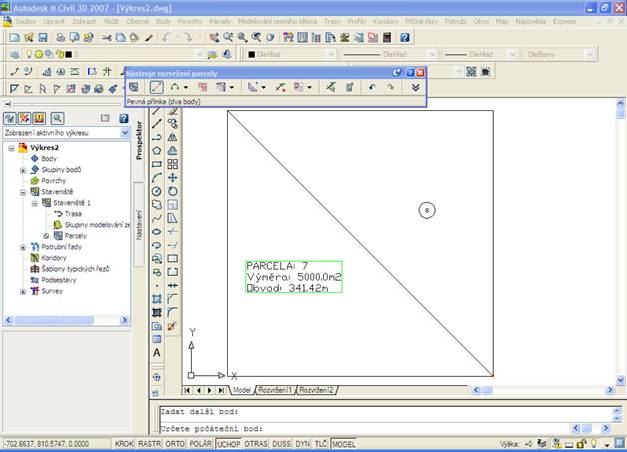The height and width of the screenshot is (452, 627).
Task: Select the Polygon draw tool
Action: point(157,151)
